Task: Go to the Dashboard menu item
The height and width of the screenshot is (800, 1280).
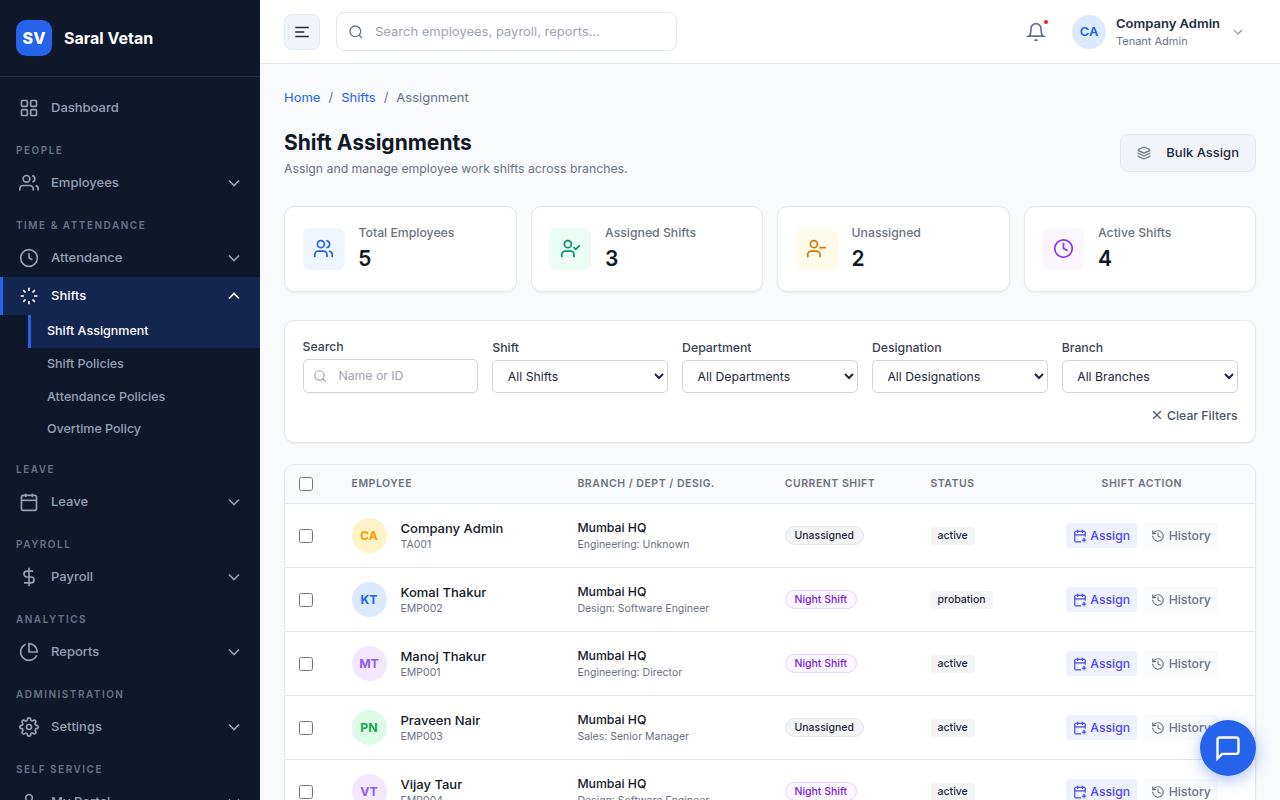Action: tap(130, 108)
